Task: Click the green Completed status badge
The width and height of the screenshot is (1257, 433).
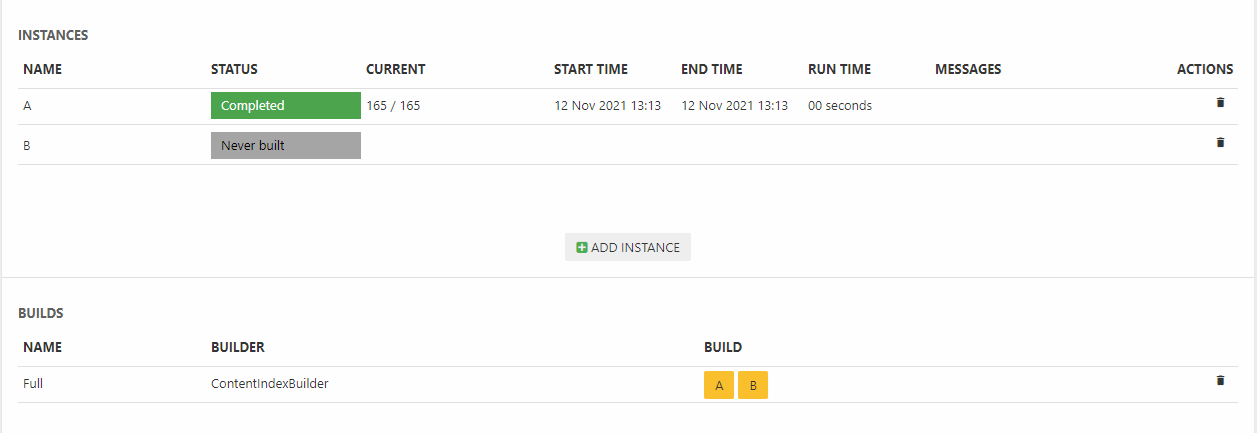Action: tap(285, 105)
